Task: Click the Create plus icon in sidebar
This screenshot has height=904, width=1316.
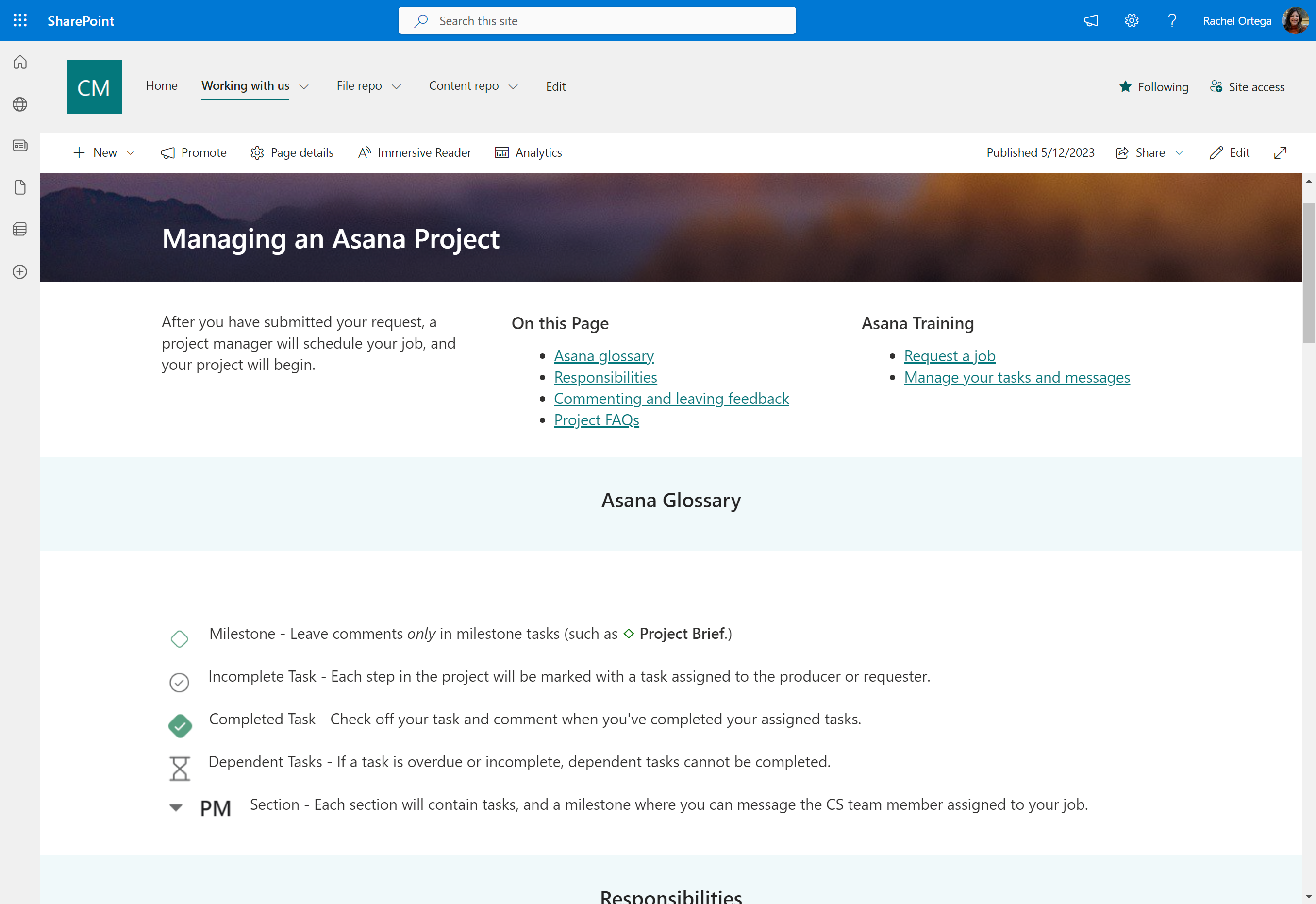Action: (x=20, y=272)
